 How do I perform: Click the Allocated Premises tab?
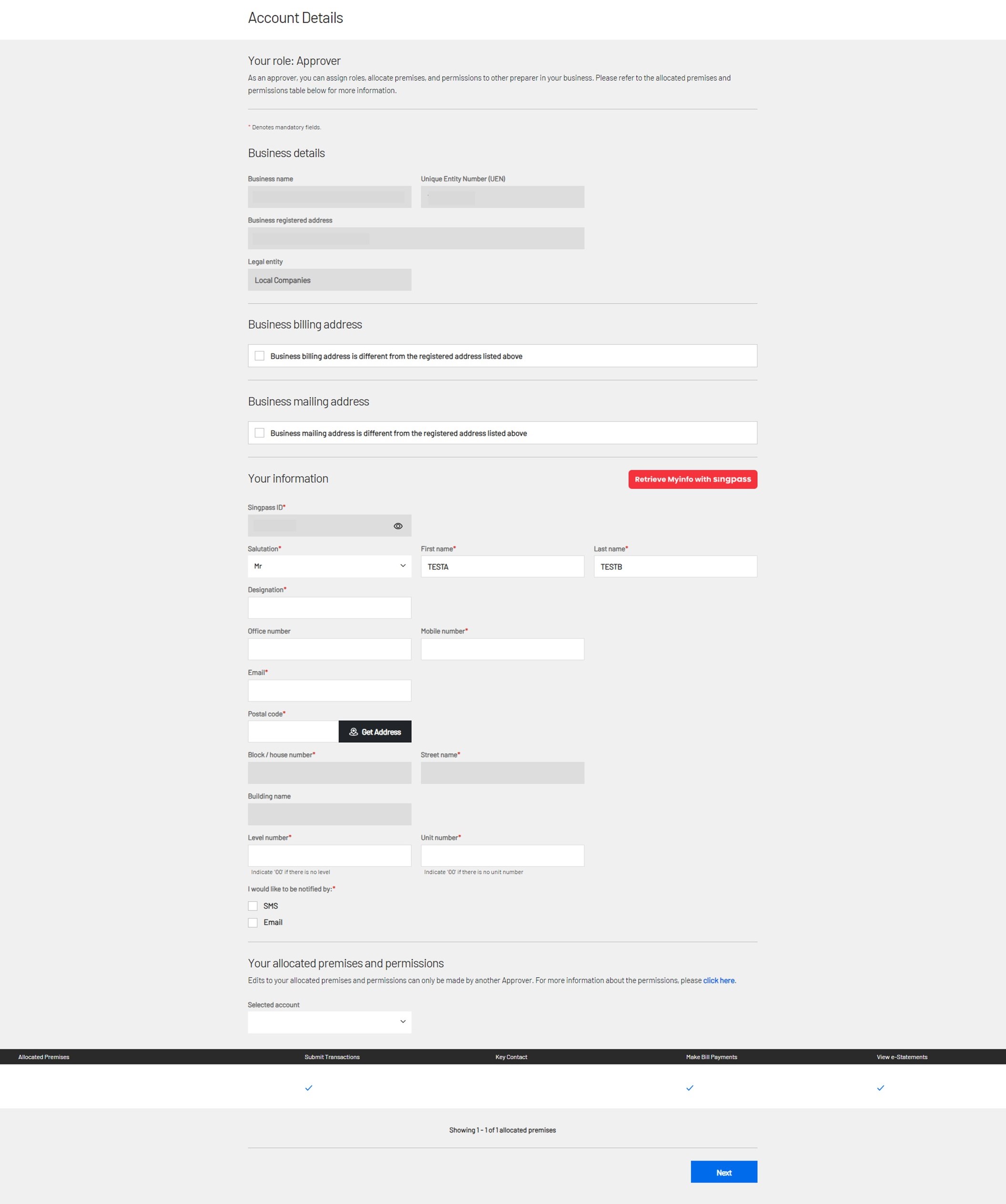click(44, 1057)
